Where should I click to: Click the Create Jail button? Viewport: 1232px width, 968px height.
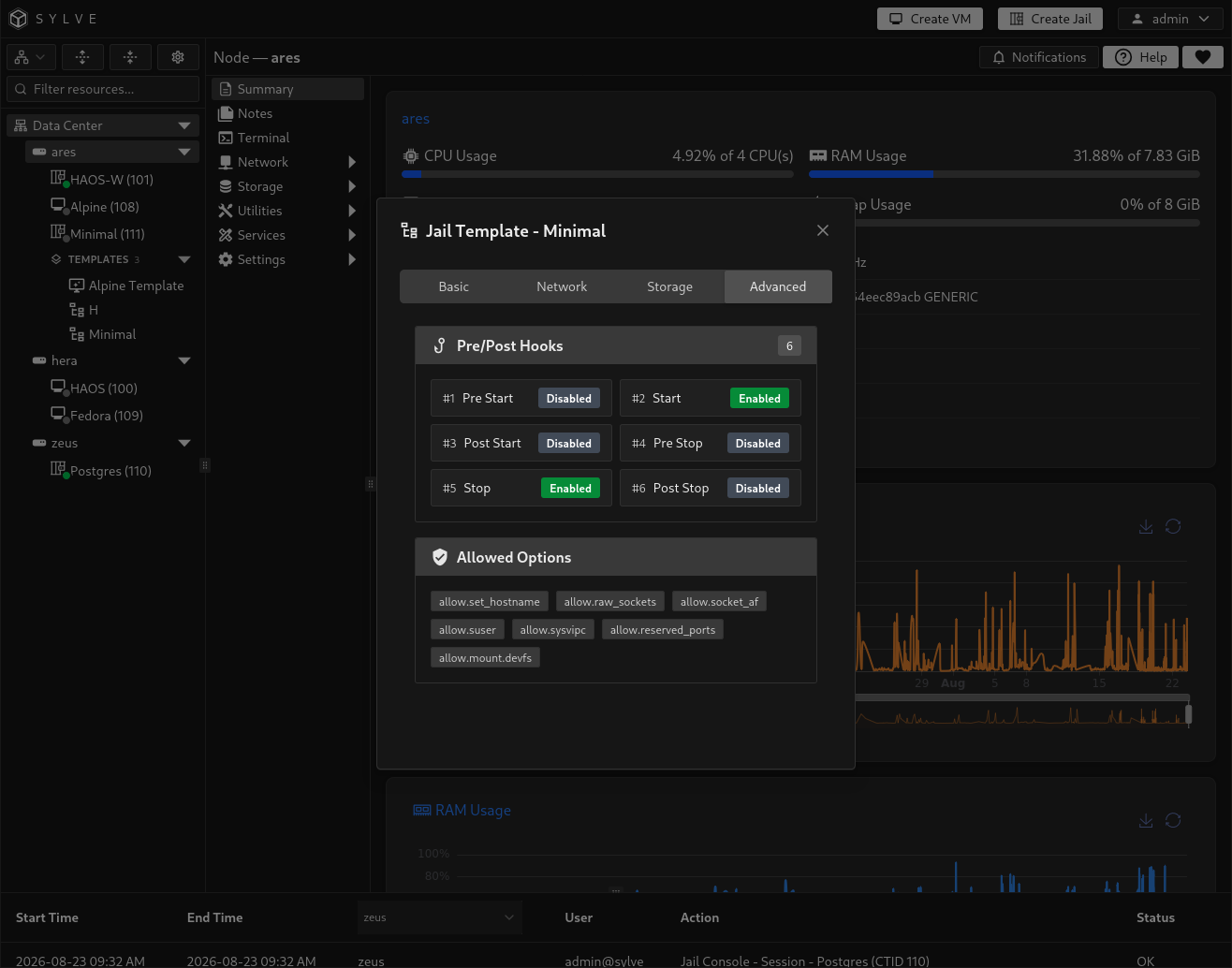pyautogui.click(x=1050, y=19)
